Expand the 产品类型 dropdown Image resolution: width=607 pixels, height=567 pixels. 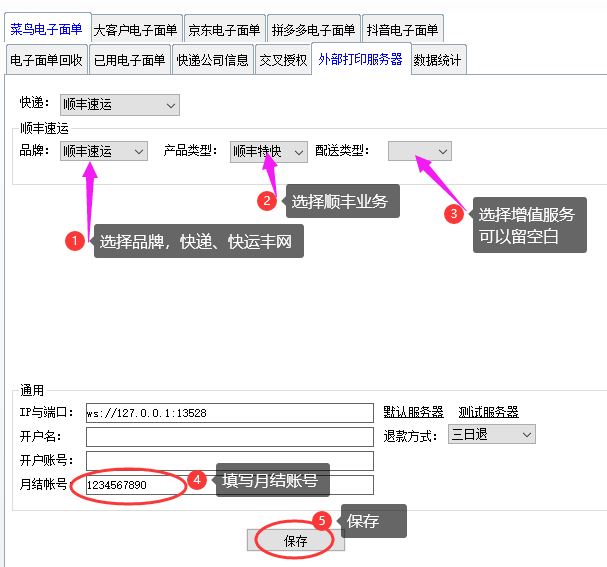point(268,151)
